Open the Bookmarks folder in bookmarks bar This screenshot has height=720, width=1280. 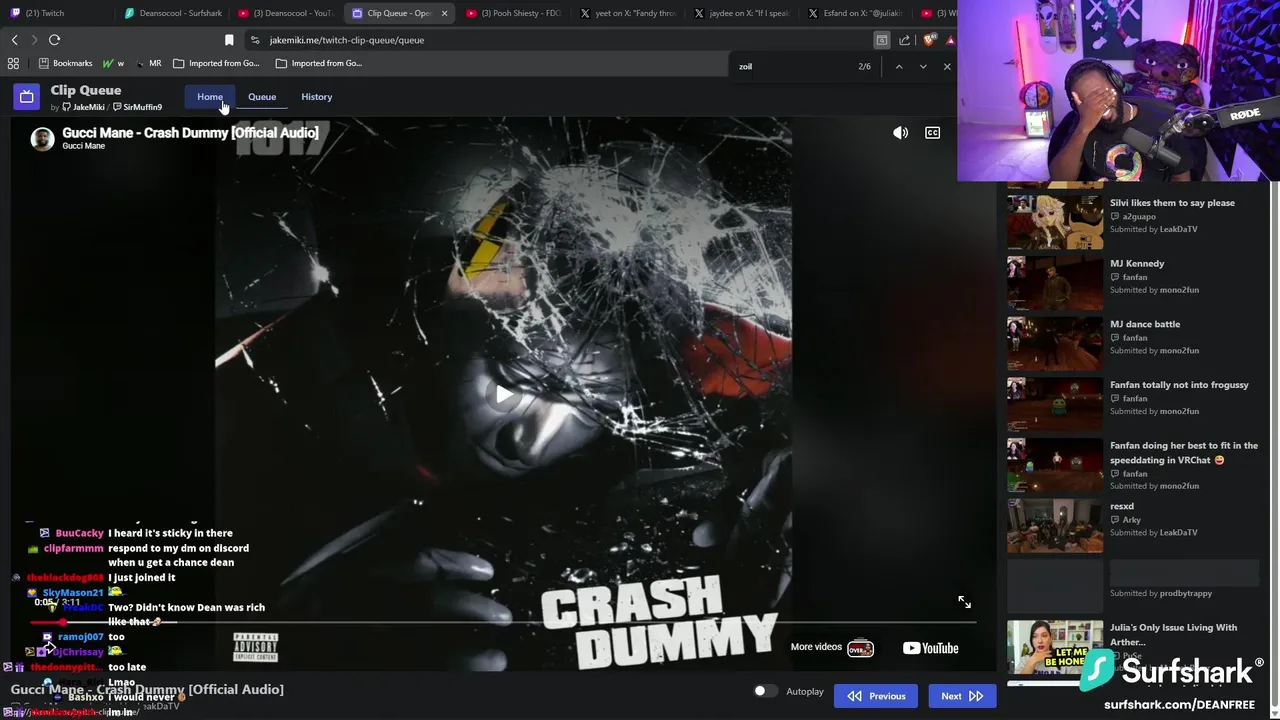click(x=65, y=63)
